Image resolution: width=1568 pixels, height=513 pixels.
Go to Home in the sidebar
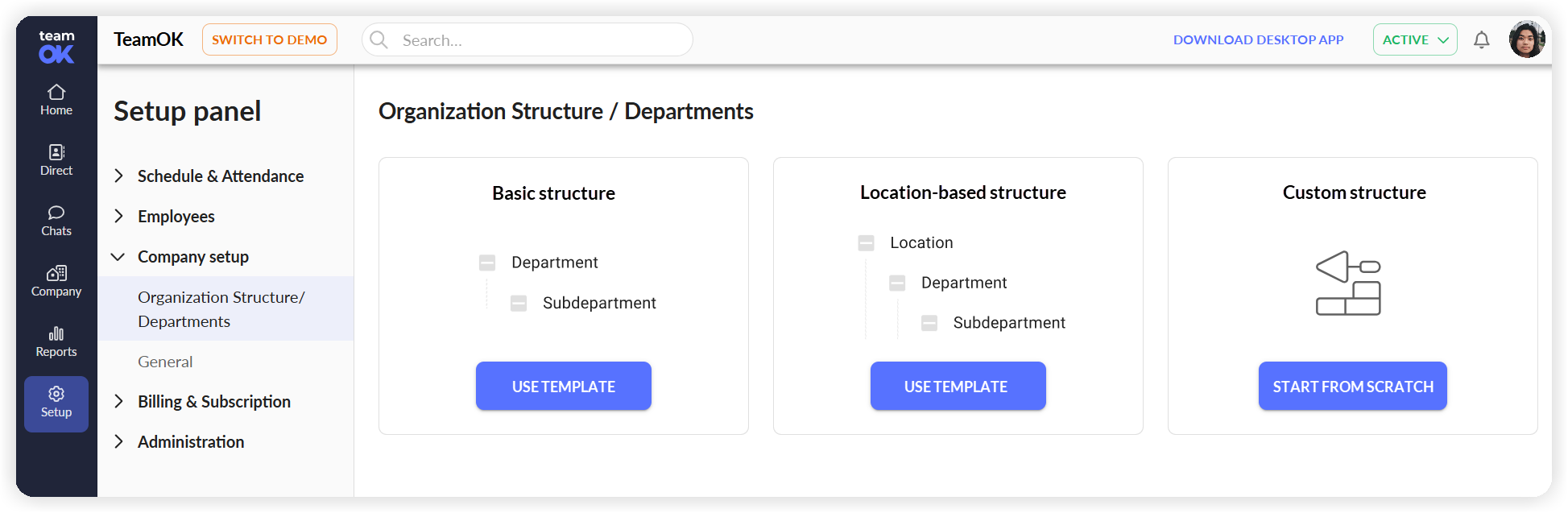click(x=56, y=101)
